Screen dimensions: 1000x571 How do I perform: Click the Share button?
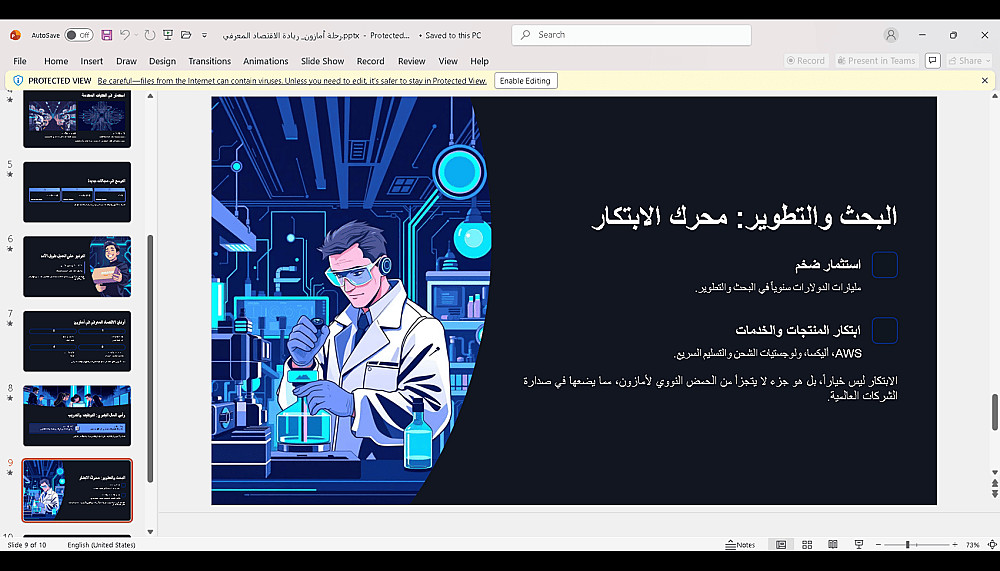[x=969, y=61]
